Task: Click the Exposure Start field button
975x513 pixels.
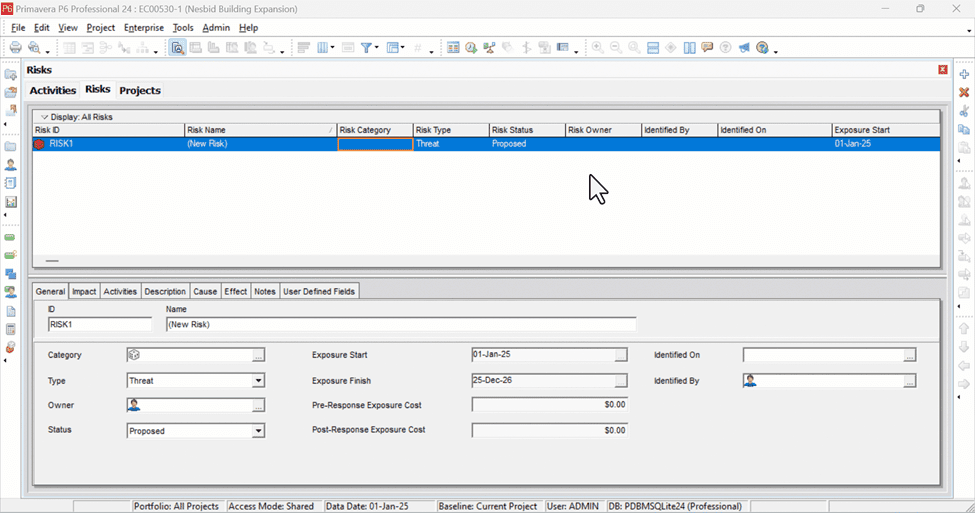Action: click(x=621, y=355)
